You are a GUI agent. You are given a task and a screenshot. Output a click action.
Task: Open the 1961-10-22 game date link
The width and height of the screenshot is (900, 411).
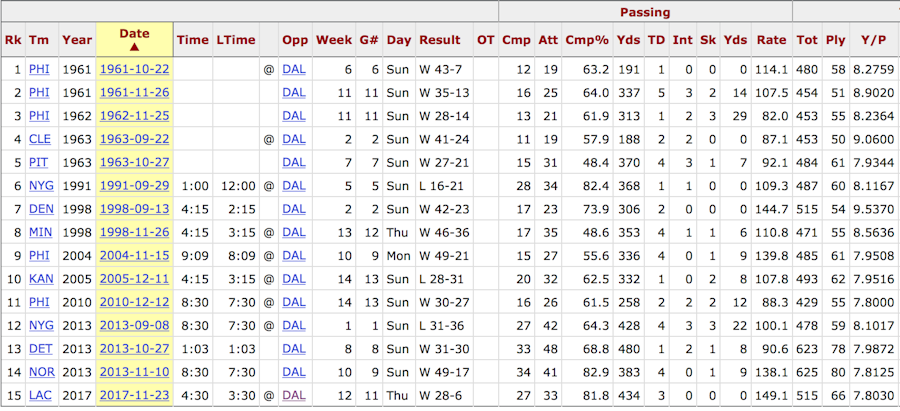coord(134,70)
